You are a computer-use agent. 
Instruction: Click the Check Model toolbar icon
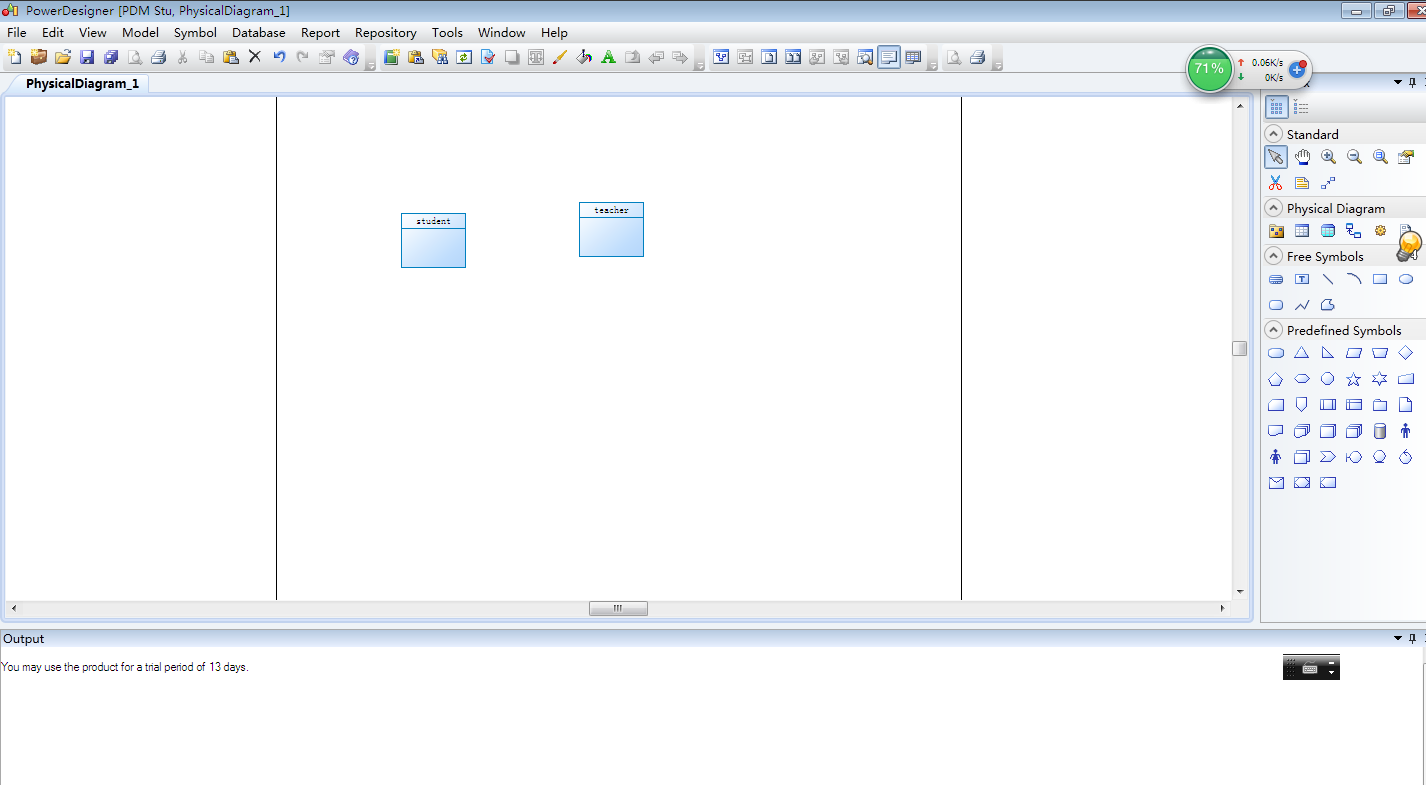pyautogui.click(x=488, y=57)
